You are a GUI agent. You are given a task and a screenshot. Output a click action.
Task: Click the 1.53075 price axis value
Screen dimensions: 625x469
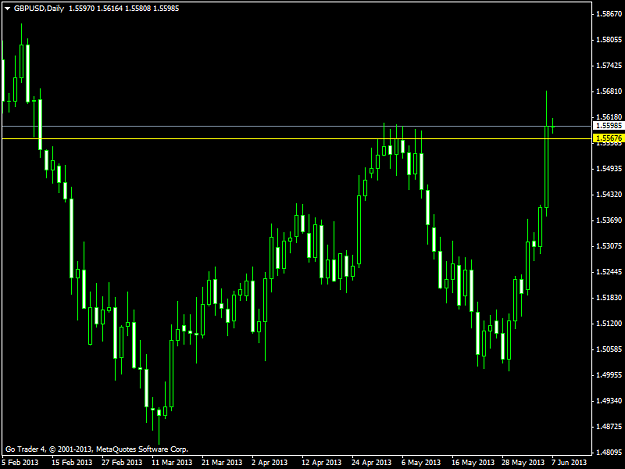[x=609, y=246]
